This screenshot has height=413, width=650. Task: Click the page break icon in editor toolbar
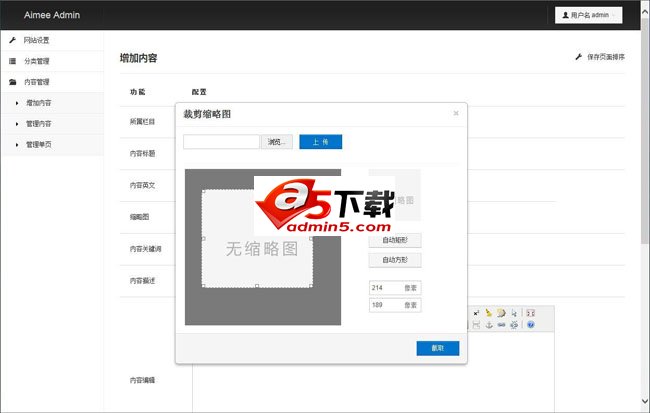476,325
